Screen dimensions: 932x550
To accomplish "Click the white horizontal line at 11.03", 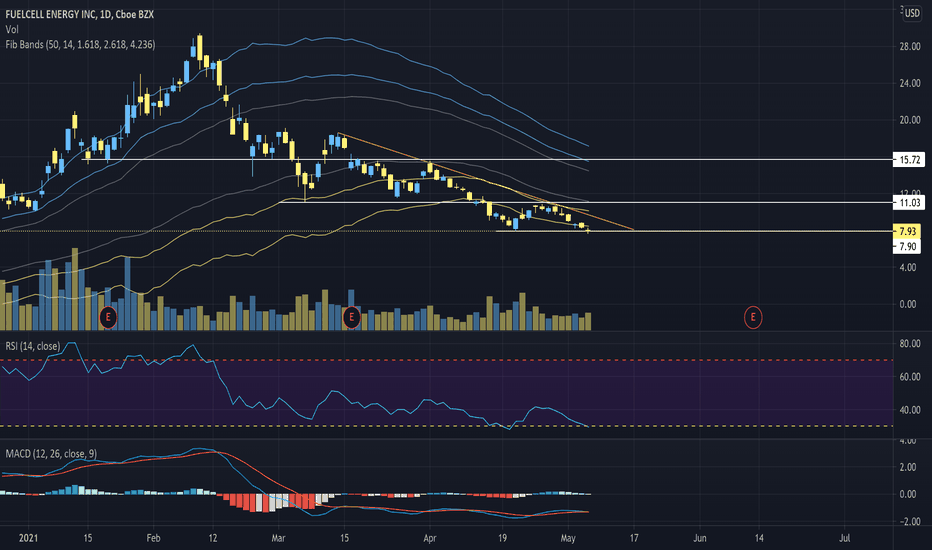I will coord(585,203).
